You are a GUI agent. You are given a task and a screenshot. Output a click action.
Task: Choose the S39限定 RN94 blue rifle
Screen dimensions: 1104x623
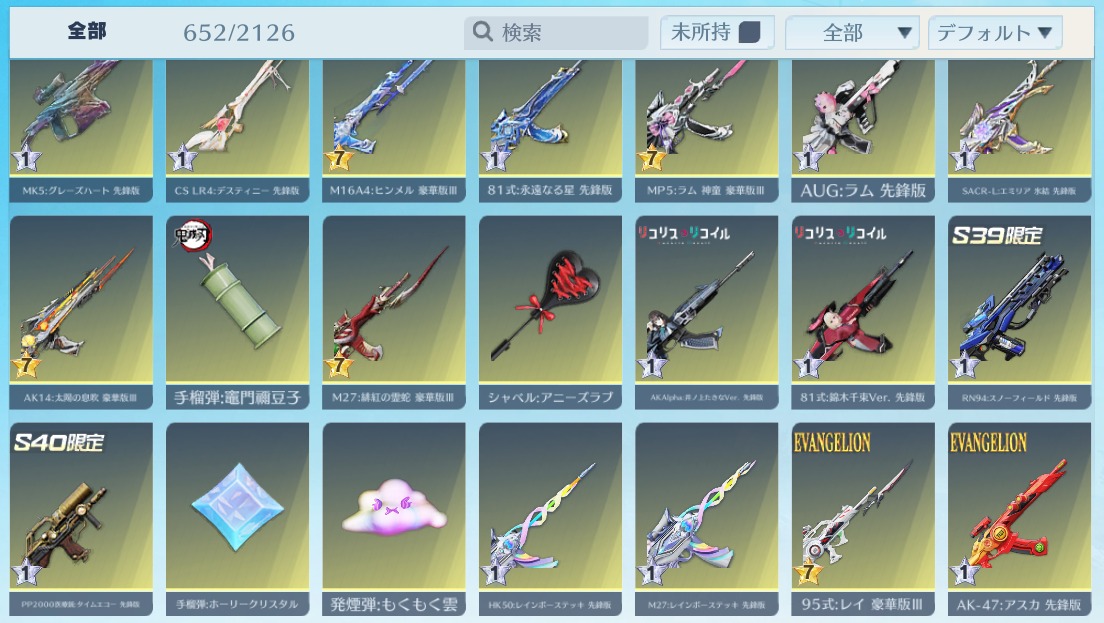(x=1019, y=312)
